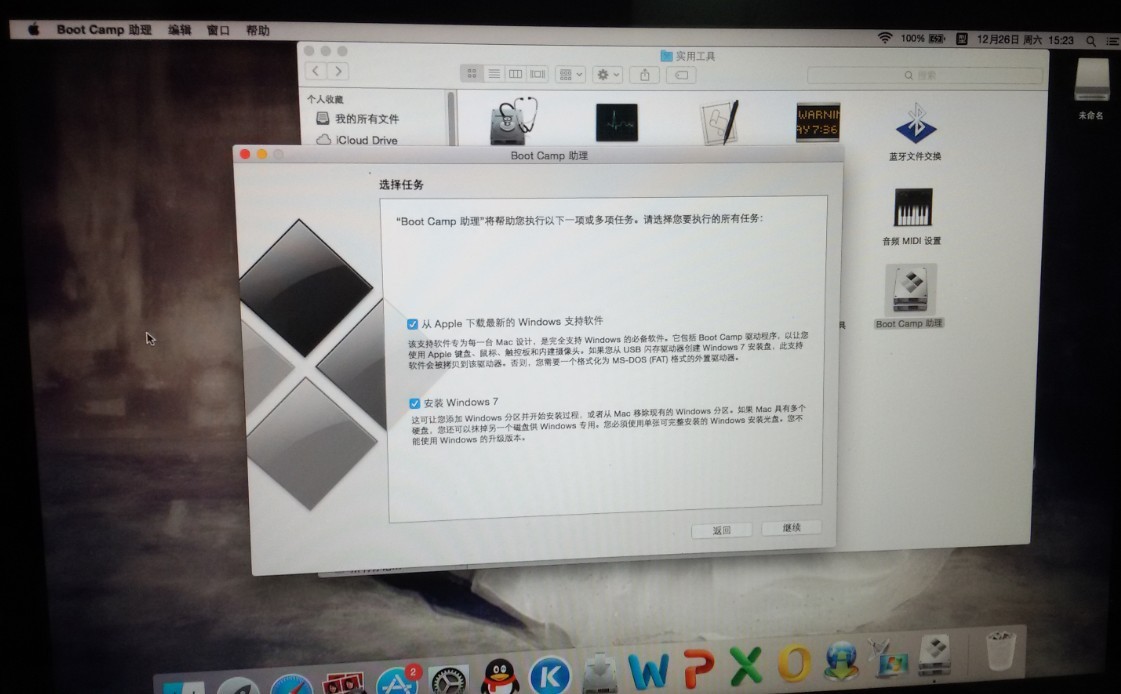
Task: Open the Trash from the Dock
Action: (x=999, y=649)
